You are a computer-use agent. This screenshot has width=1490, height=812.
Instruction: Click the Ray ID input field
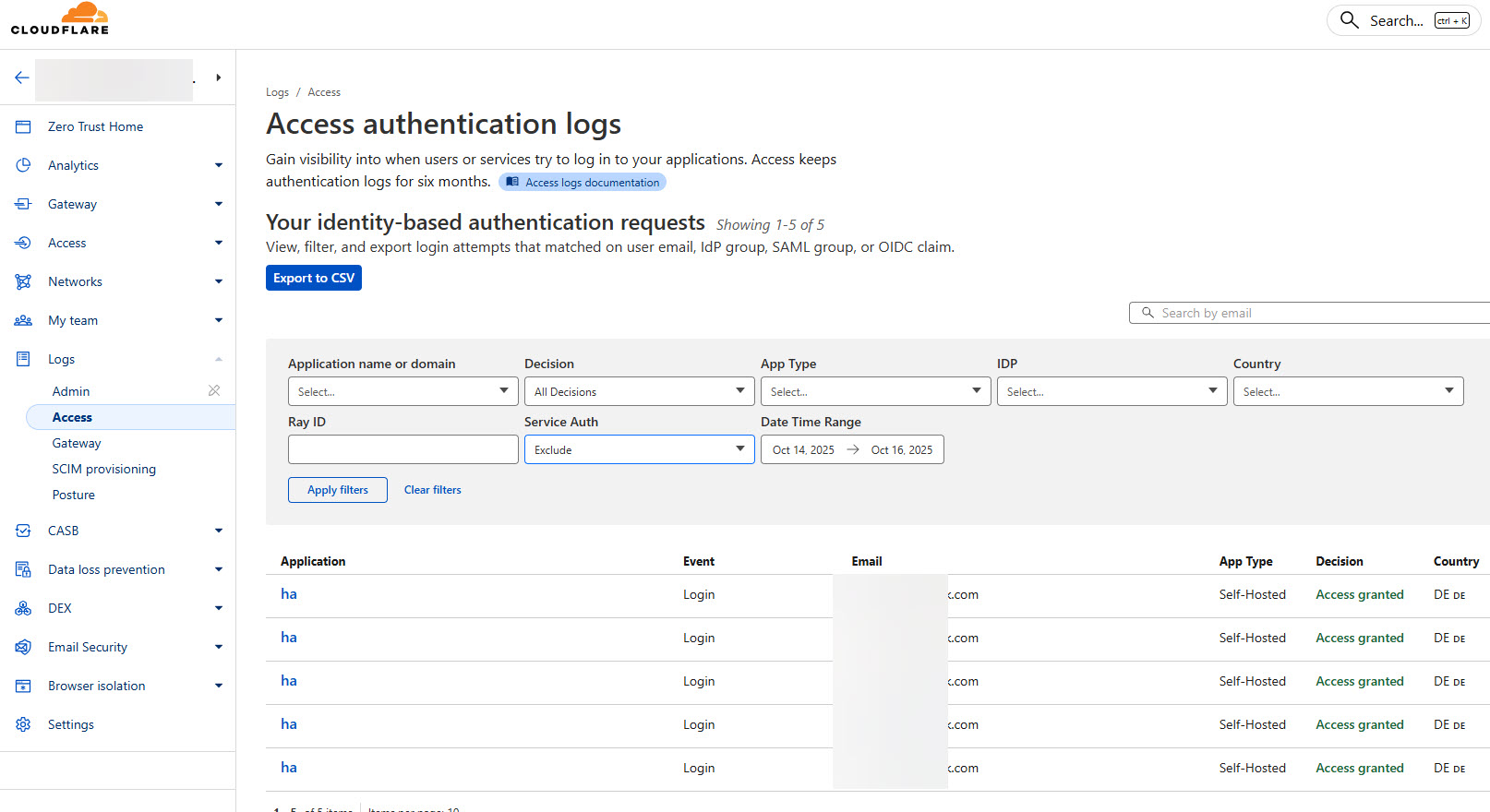pyautogui.click(x=403, y=449)
